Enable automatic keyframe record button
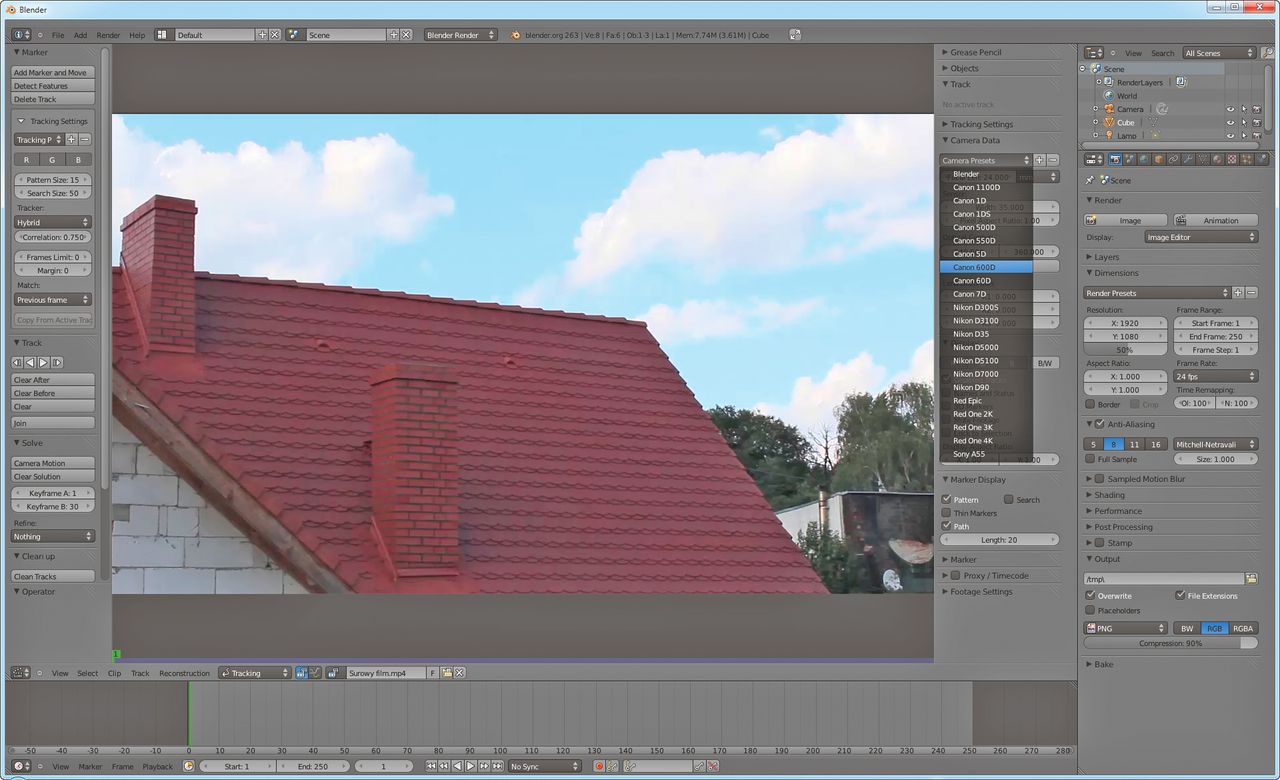1280x780 pixels. 599,766
